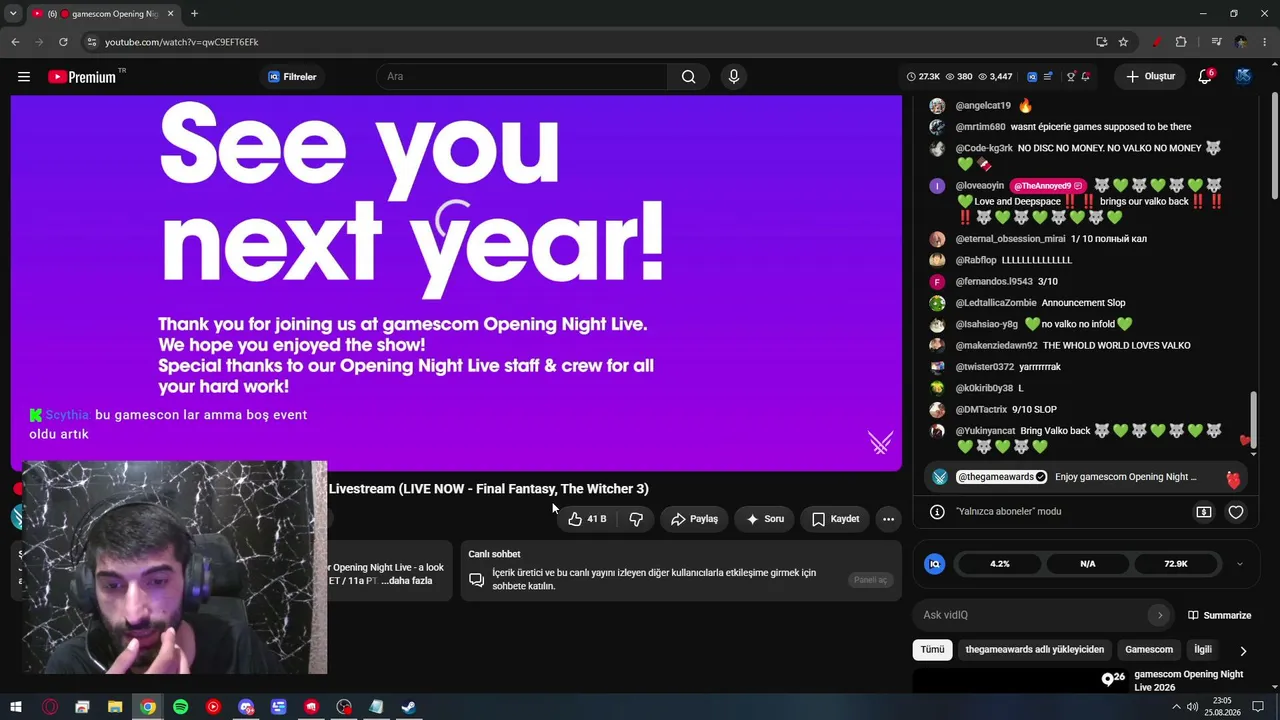The width and height of the screenshot is (1280, 720).
Task: Select the Tümü filter chip
Action: pyautogui.click(x=932, y=650)
